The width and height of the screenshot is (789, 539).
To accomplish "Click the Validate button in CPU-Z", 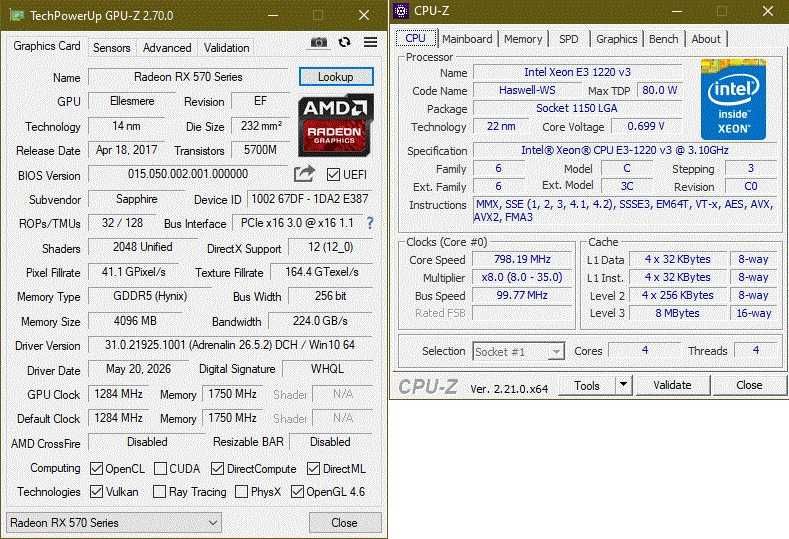I will coord(672,385).
